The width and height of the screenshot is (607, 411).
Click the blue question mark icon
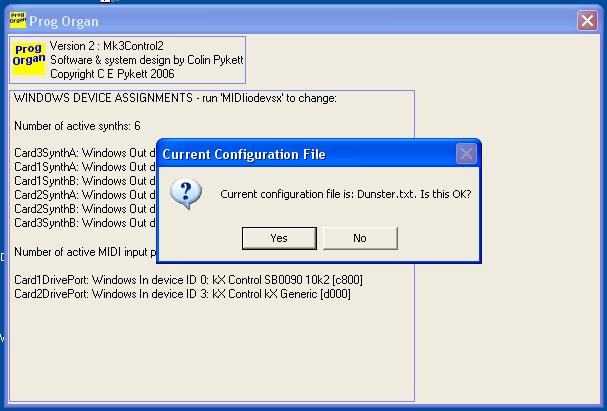click(x=186, y=192)
